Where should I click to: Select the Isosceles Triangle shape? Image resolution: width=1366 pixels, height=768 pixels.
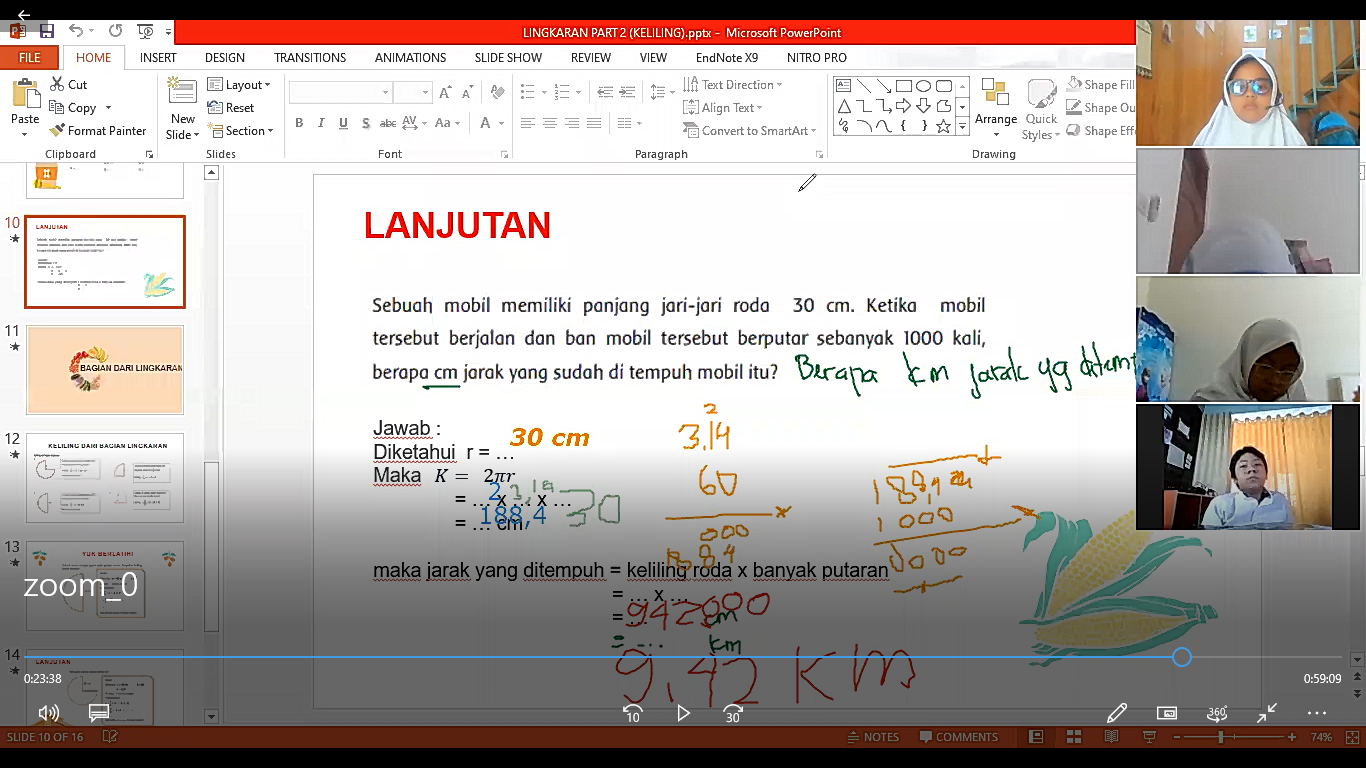(x=843, y=106)
